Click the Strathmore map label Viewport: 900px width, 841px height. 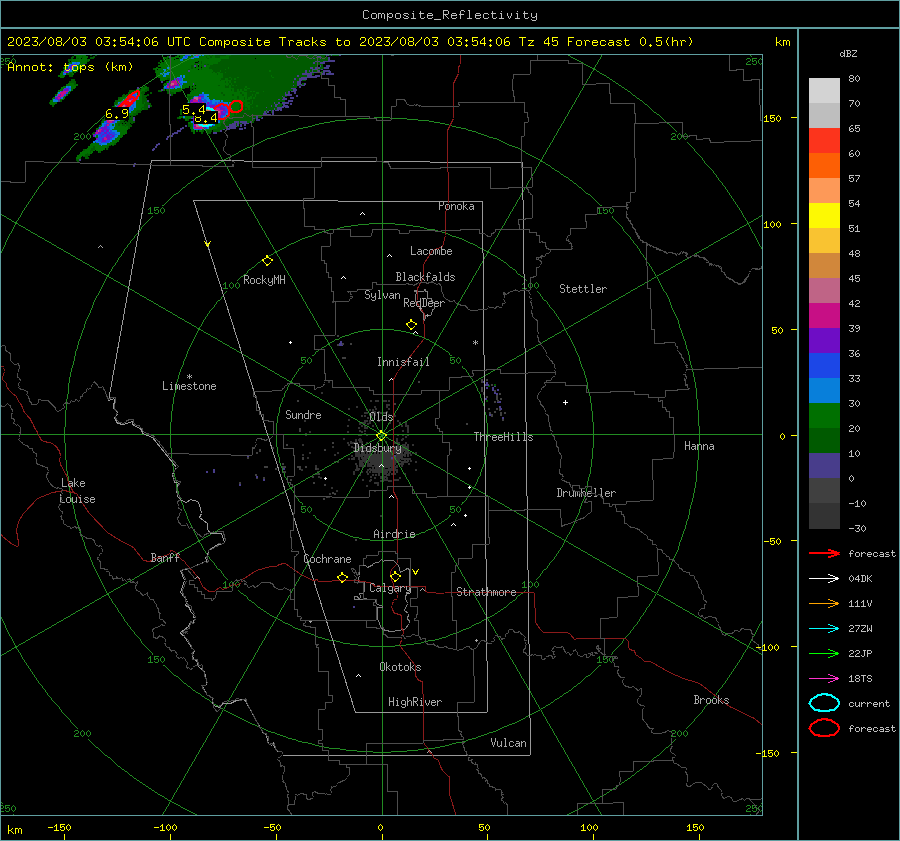tap(486, 592)
